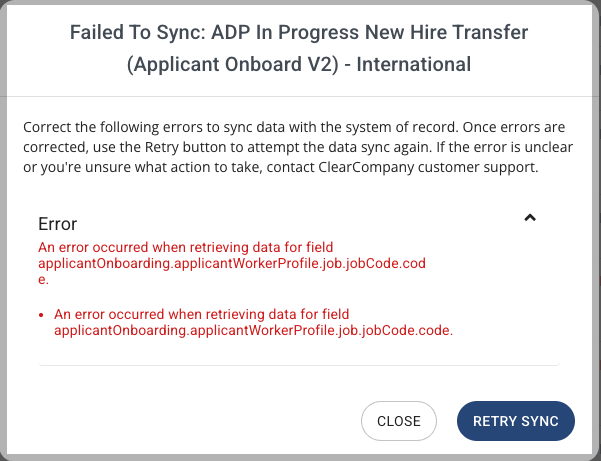Click the 'applicantOnboarding.applicantWorkerProfile' text in the summary error
The image size is (601, 461).
[x=178, y=264]
